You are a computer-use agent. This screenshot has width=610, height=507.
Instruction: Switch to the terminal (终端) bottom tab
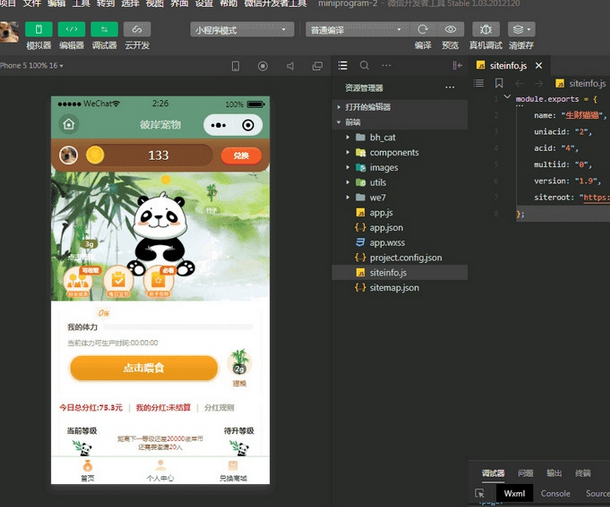[583, 473]
